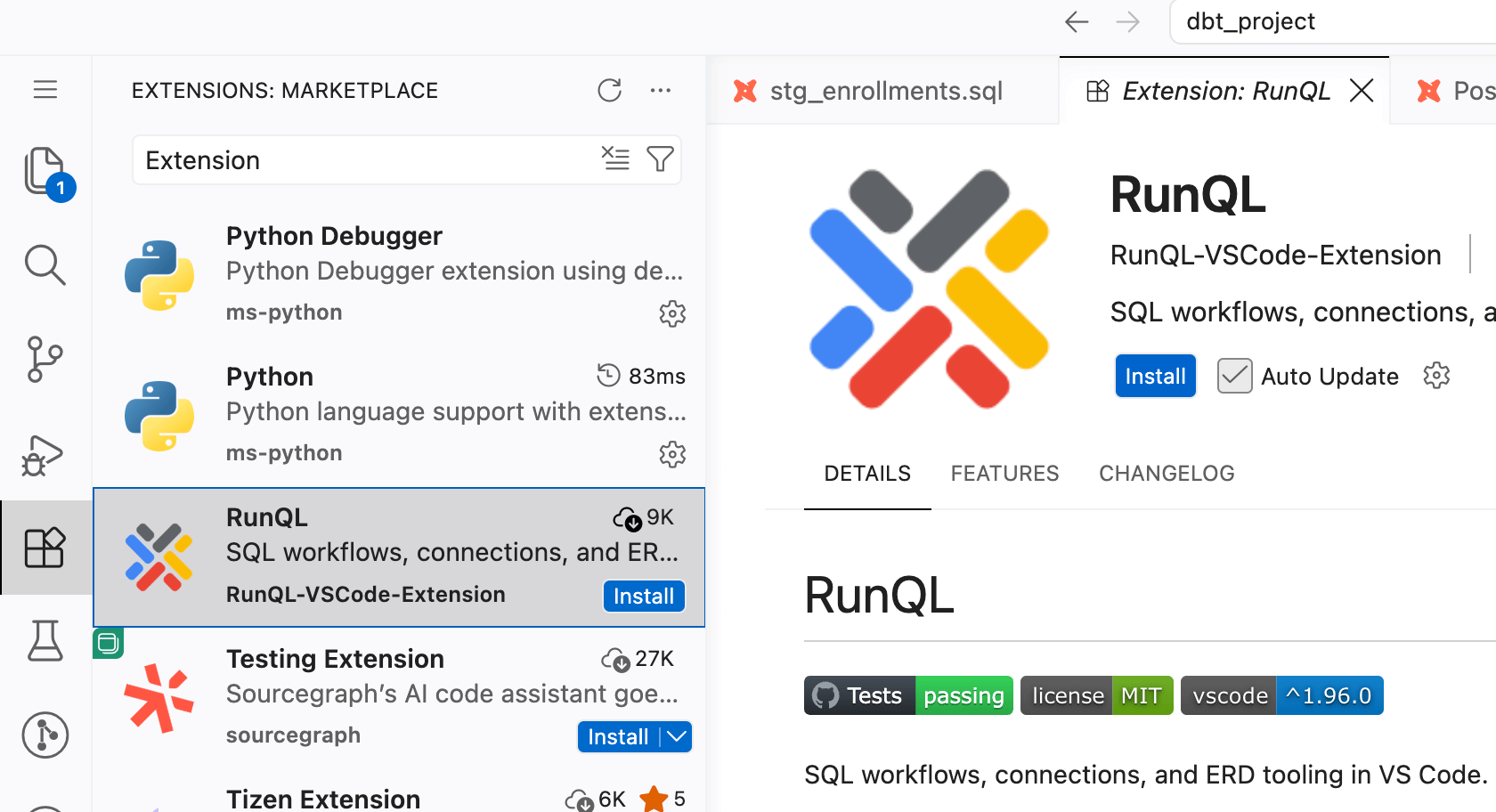The image size is (1496, 812).
Task: Click the RunQL-VSCode-Extension publisher link
Action: tap(1275, 255)
